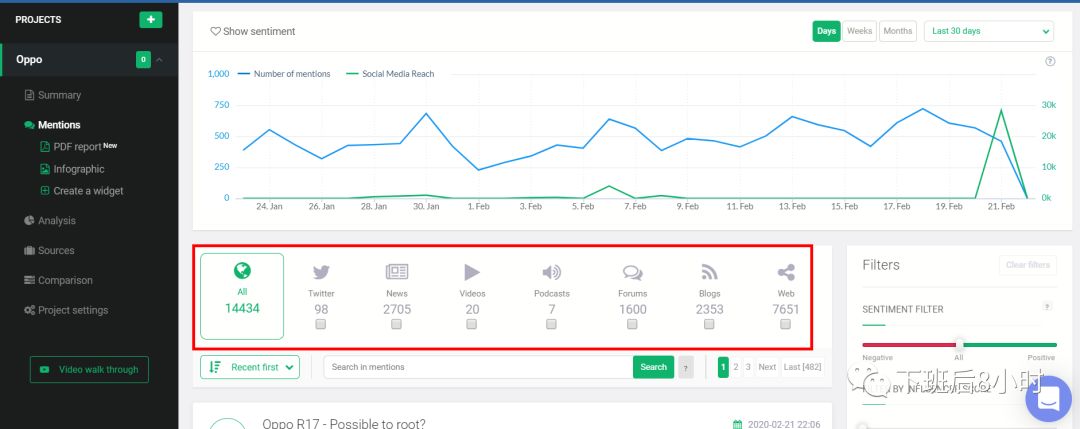Click the Project settings gears icon
The height and width of the screenshot is (429, 1080).
click(30, 310)
